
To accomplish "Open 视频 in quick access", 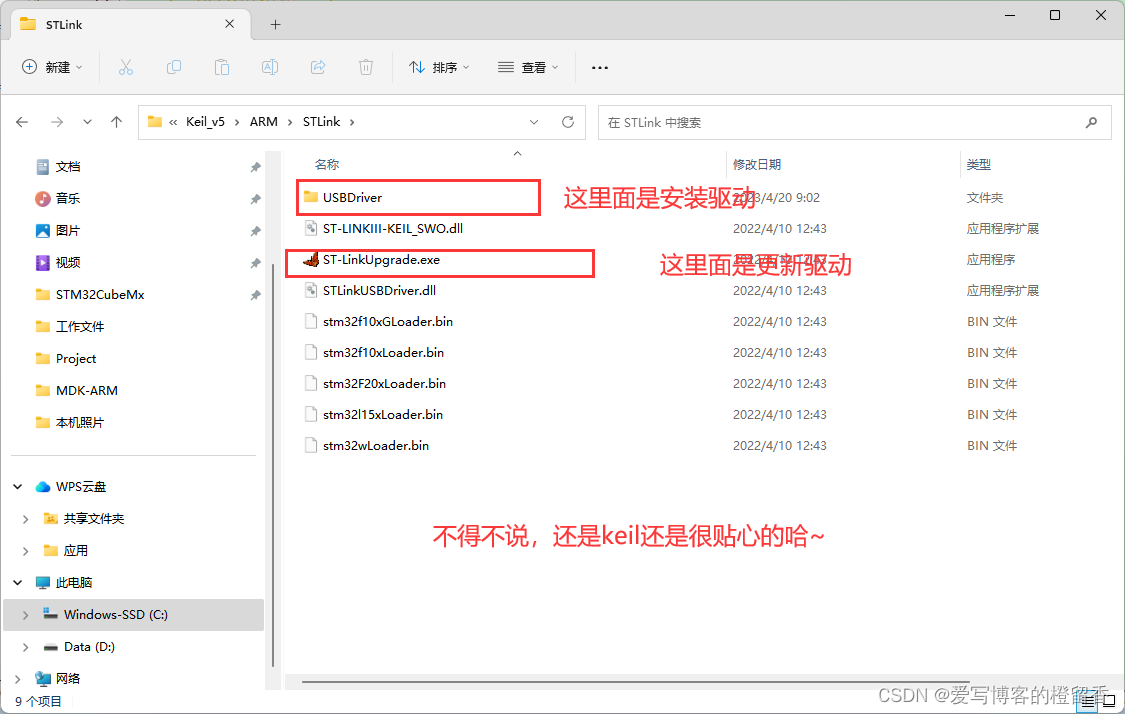I will pyautogui.click(x=68, y=263).
